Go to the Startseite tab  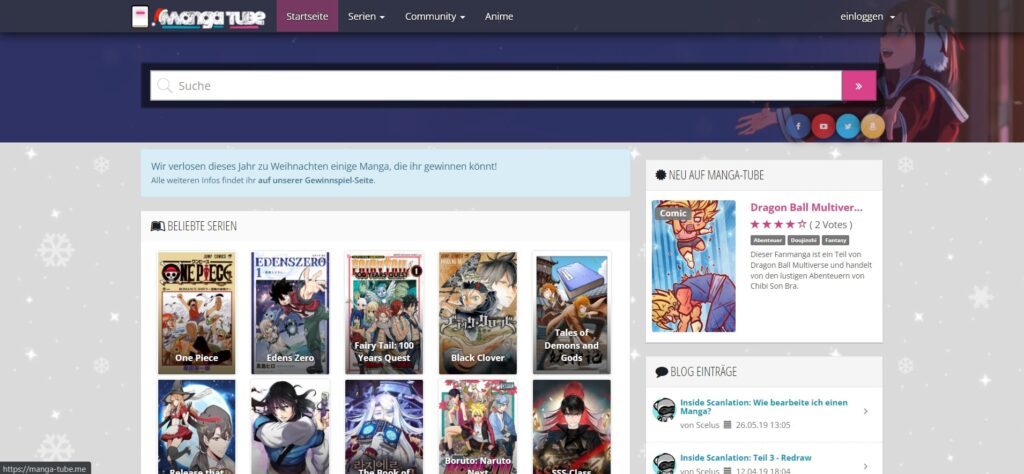pos(307,17)
